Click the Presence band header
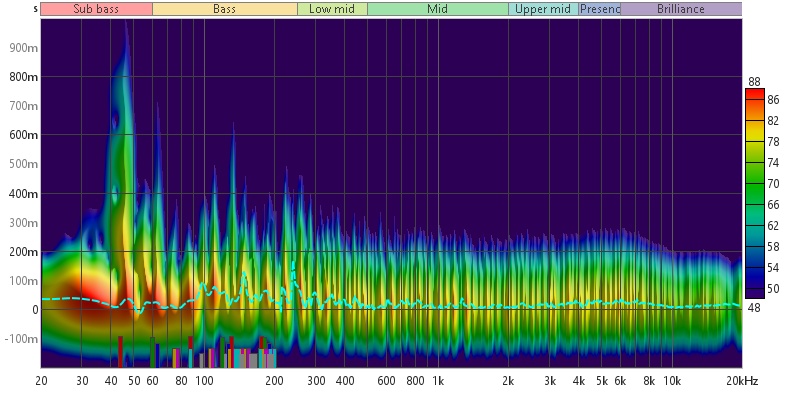 pos(599,9)
